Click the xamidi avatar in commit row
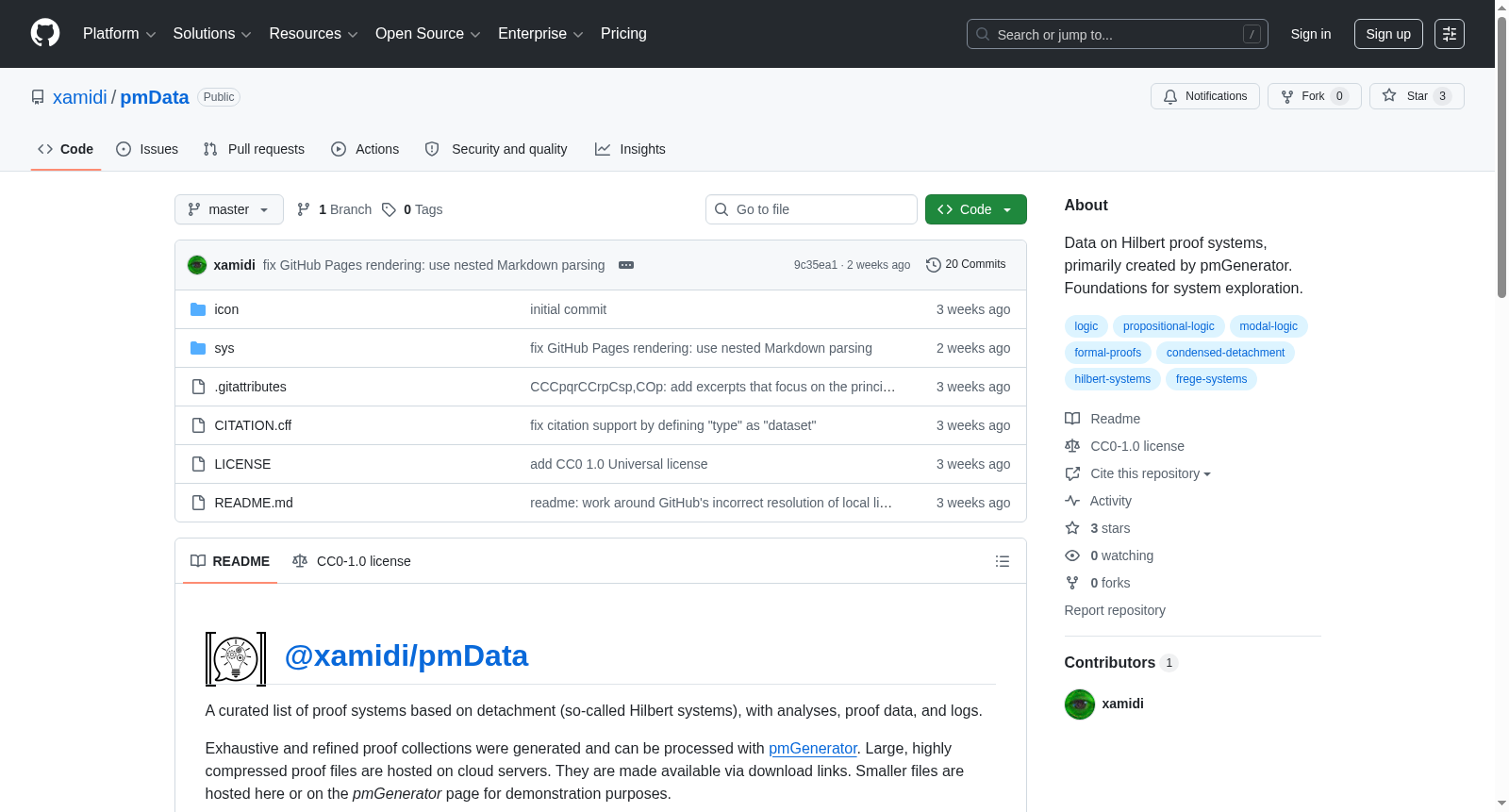 (197, 265)
